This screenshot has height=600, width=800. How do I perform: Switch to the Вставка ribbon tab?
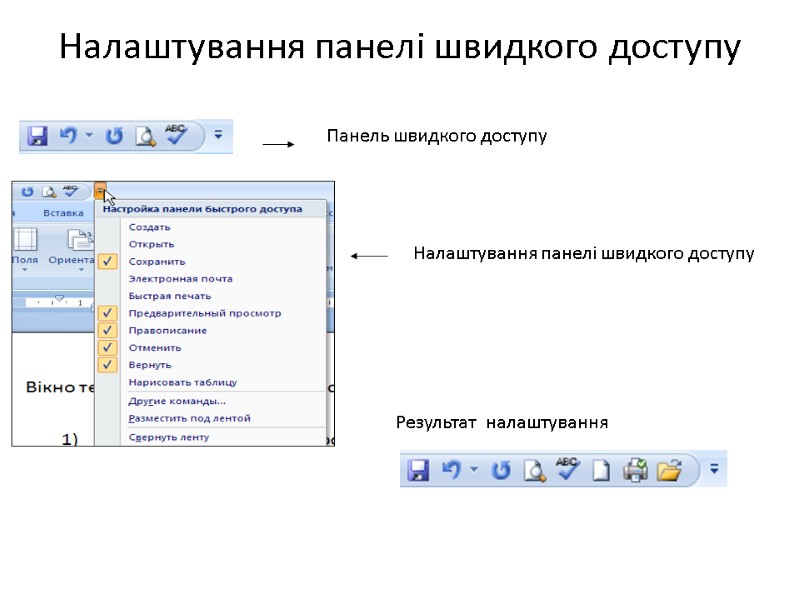(x=63, y=213)
